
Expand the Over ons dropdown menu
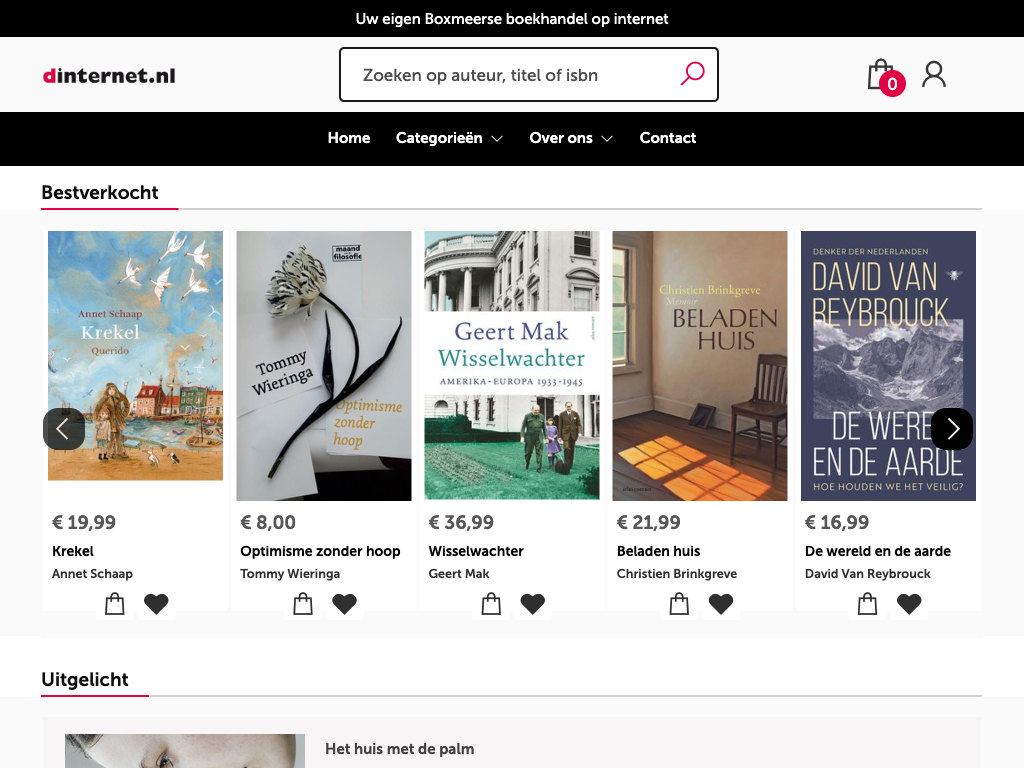(x=570, y=138)
